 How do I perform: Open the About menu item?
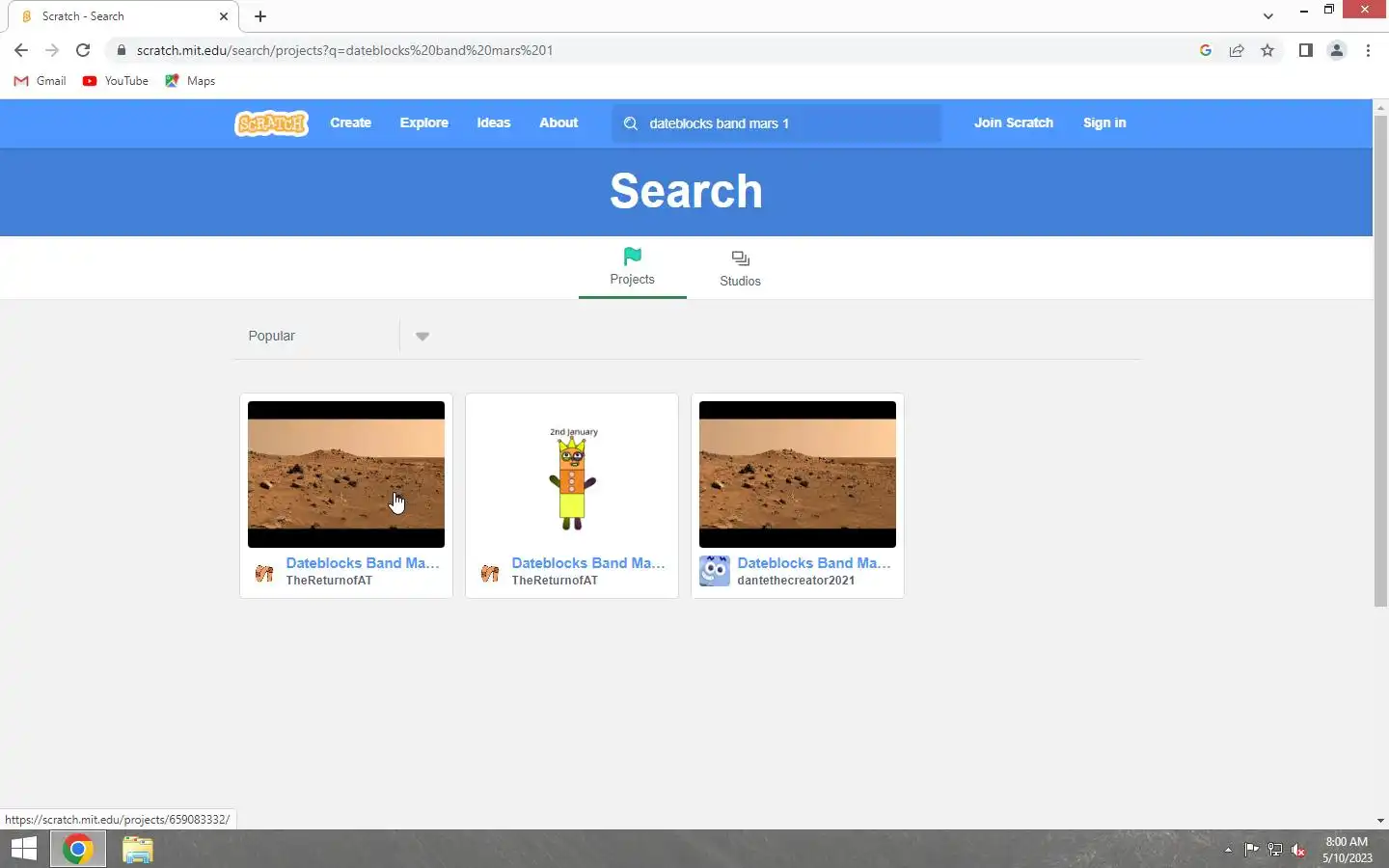(558, 123)
